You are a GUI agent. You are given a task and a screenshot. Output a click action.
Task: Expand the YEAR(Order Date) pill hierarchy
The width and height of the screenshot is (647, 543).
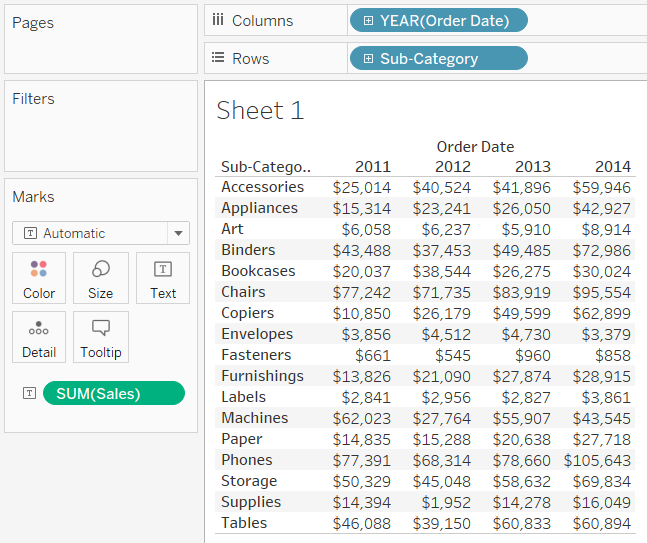coord(368,21)
